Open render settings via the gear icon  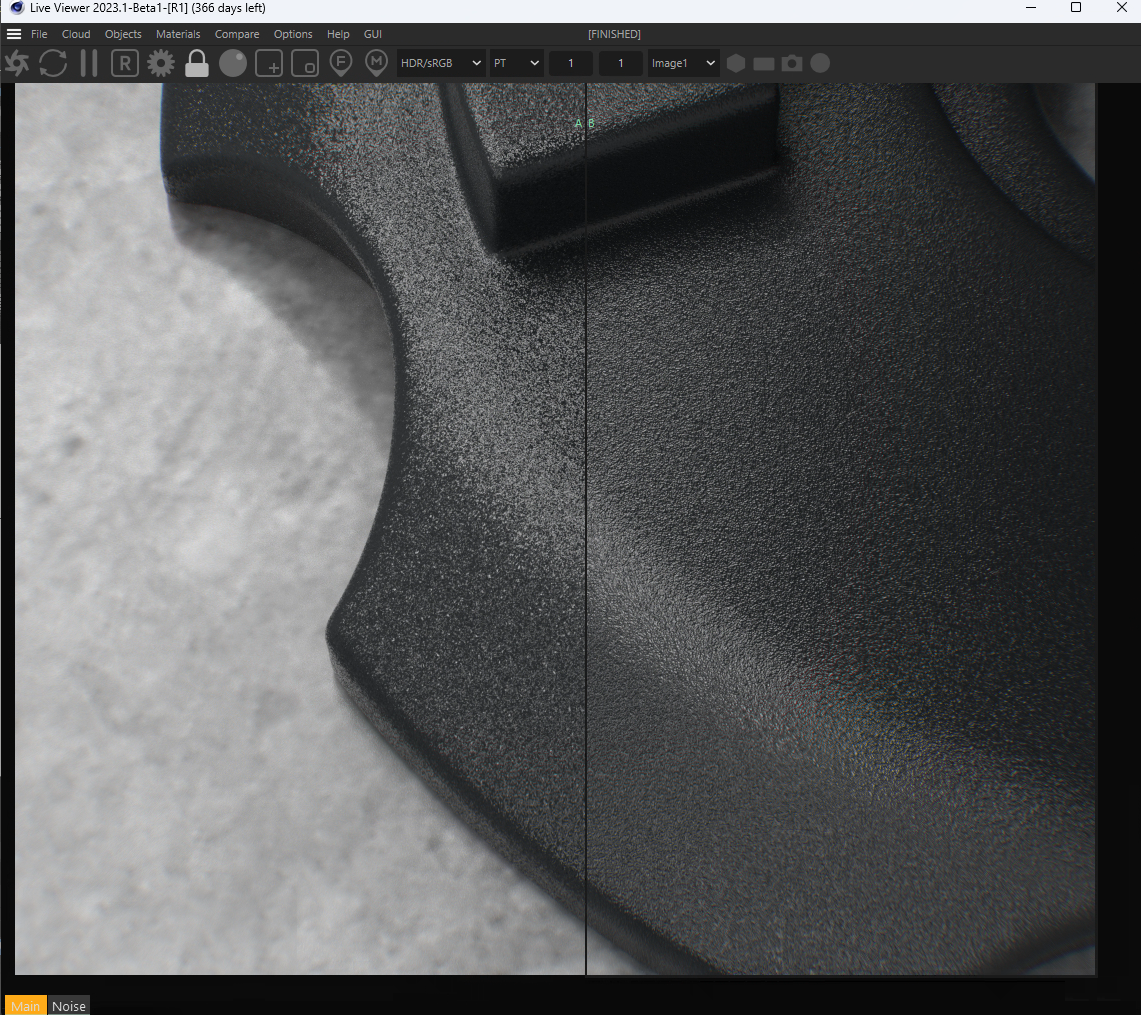pos(161,63)
